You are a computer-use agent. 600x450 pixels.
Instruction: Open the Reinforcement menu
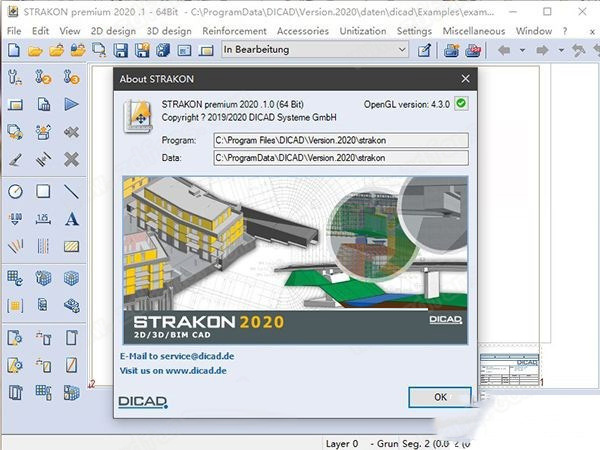coord(234,31)
